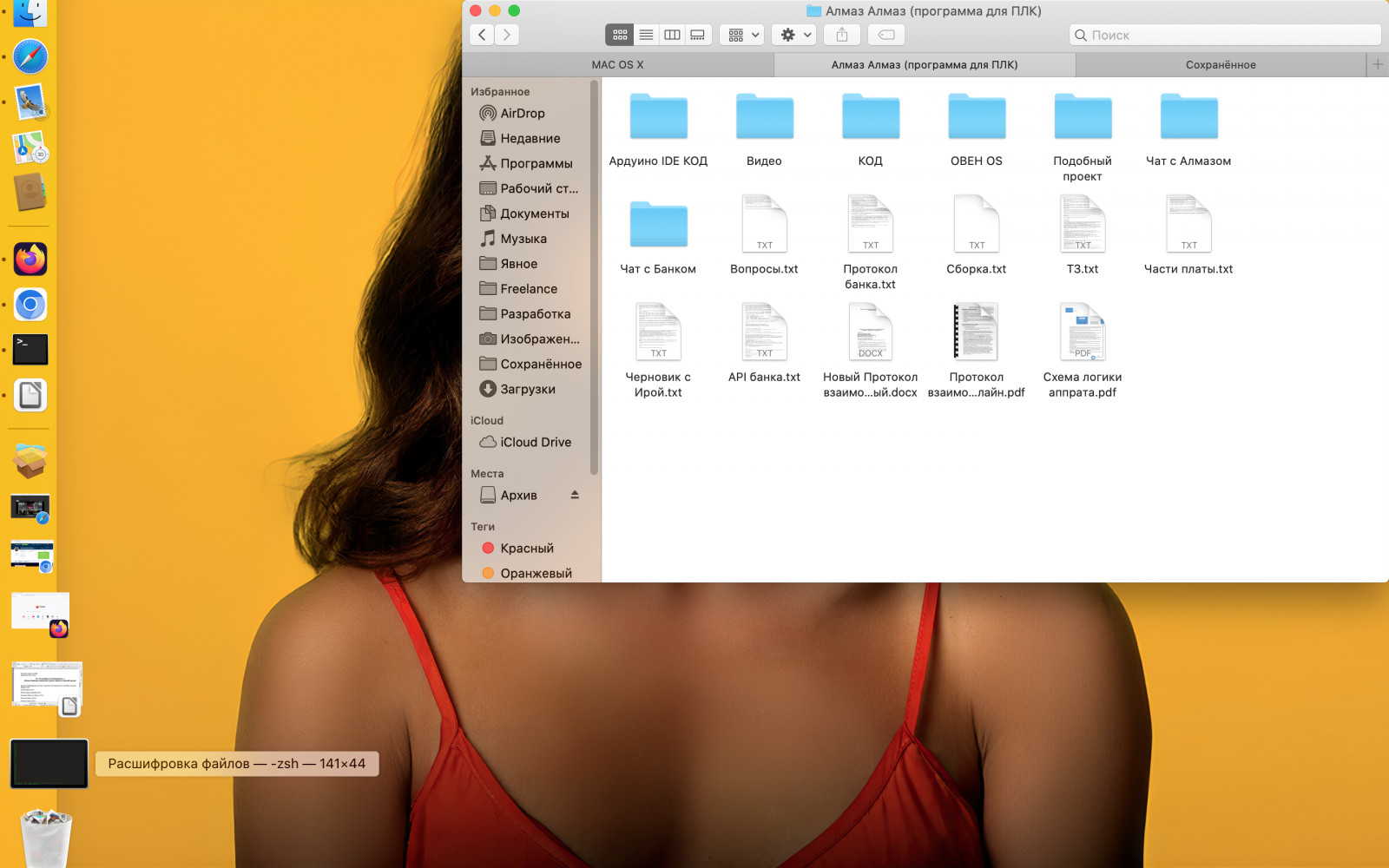Viewport: 1389px width, 868px height.
Task: Switch to the MAC OS X tab
Action: click(x=617, y=65)
